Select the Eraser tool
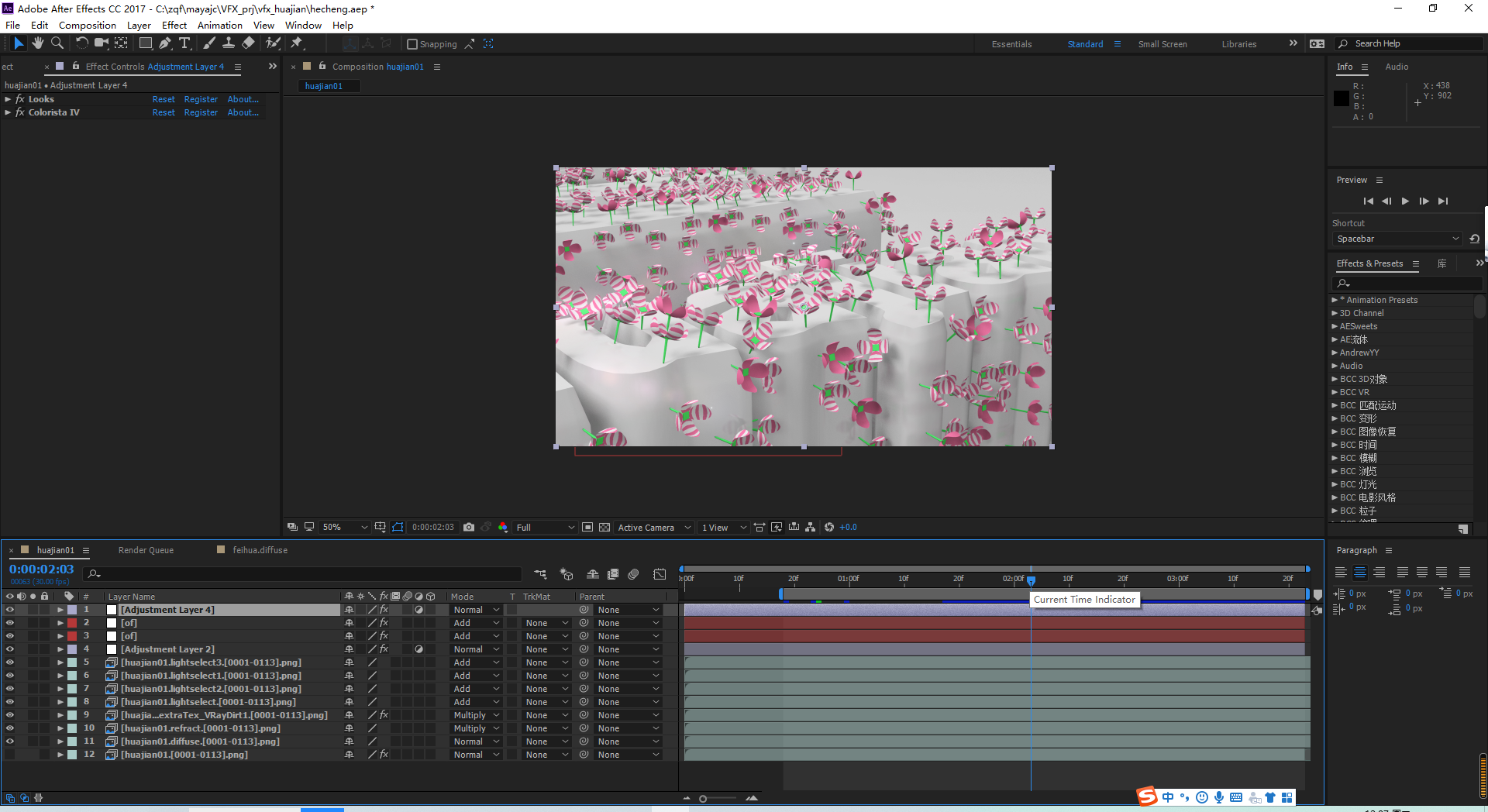 click(x=249, y=43)
